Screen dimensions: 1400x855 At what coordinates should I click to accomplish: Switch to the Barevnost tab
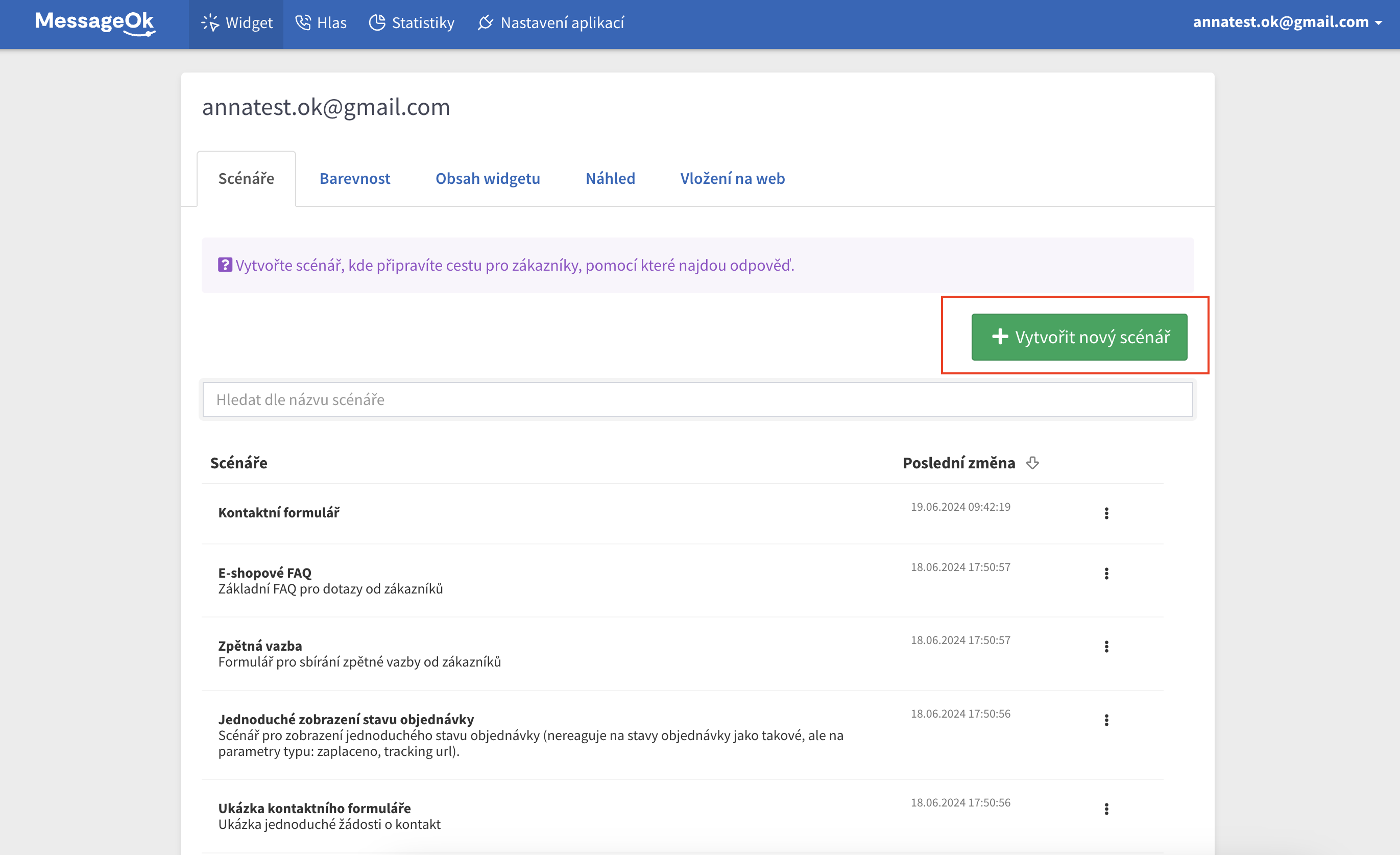[354, 178]
